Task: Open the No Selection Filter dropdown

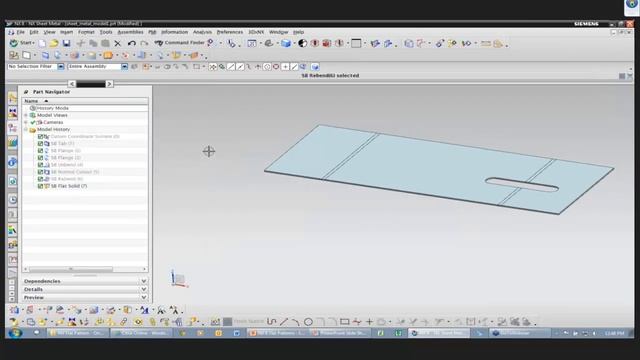Action: [x=61, y=67]
